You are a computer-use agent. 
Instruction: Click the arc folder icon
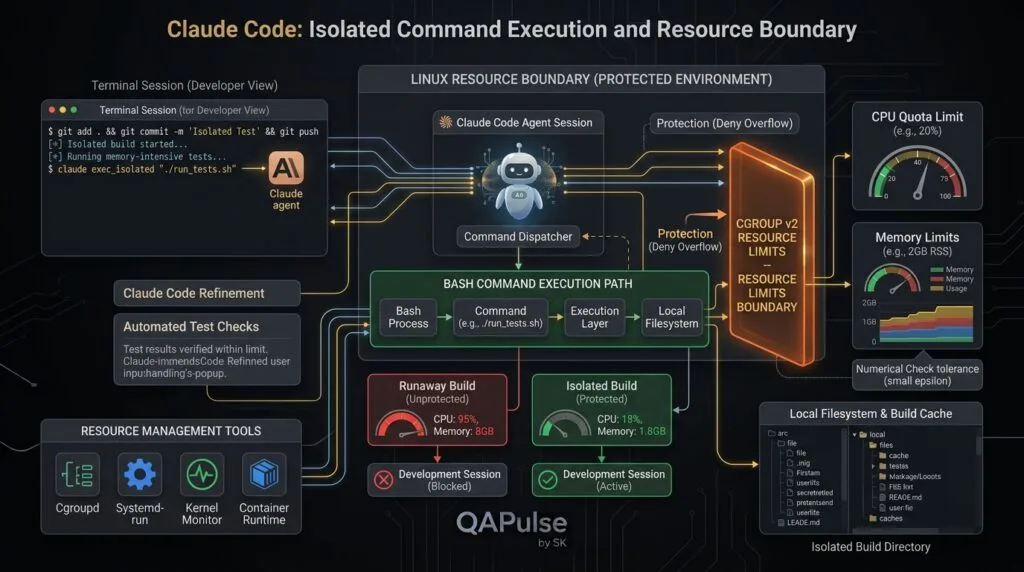[772, 433]
